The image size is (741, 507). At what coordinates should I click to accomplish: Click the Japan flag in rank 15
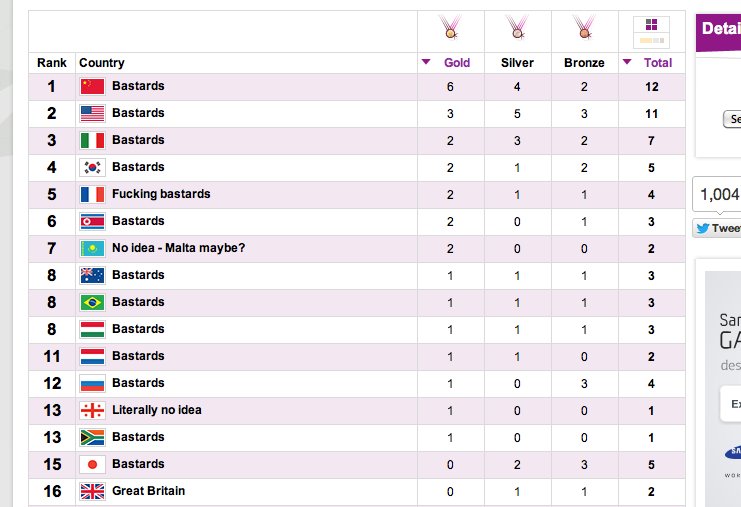[x=93, y=464]
